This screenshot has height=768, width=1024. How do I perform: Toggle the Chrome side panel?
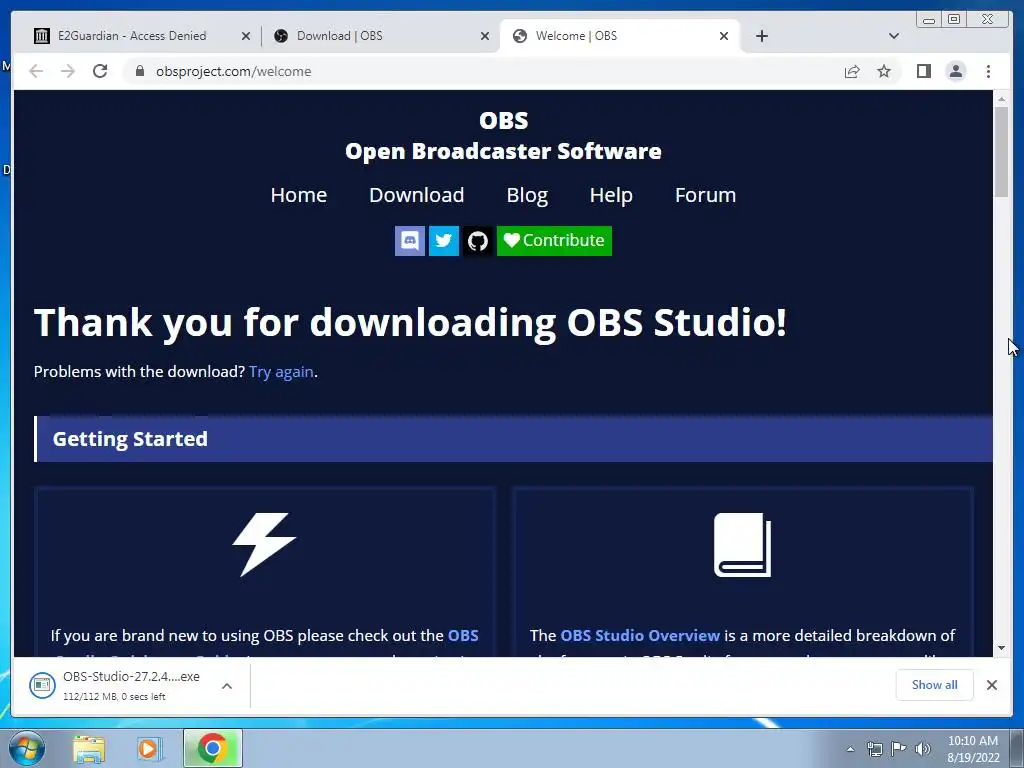[923, 71]
